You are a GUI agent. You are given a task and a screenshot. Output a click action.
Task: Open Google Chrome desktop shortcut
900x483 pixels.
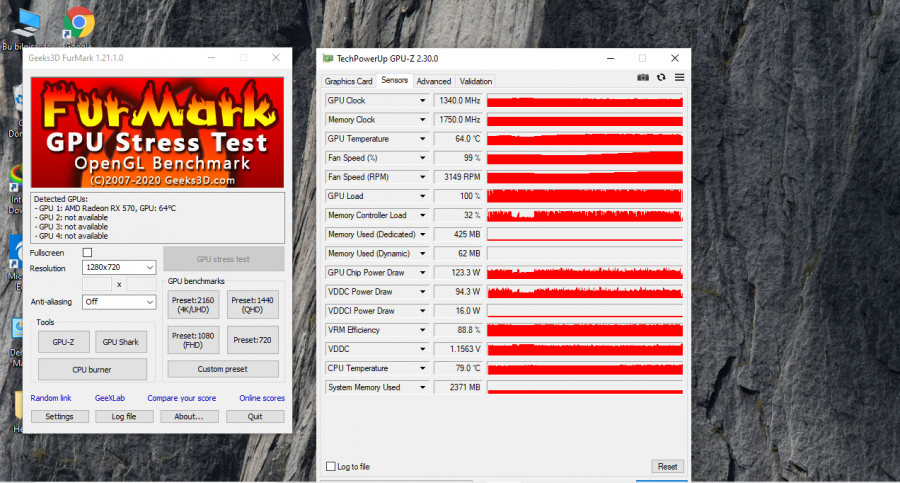click(x=79, y=26)
